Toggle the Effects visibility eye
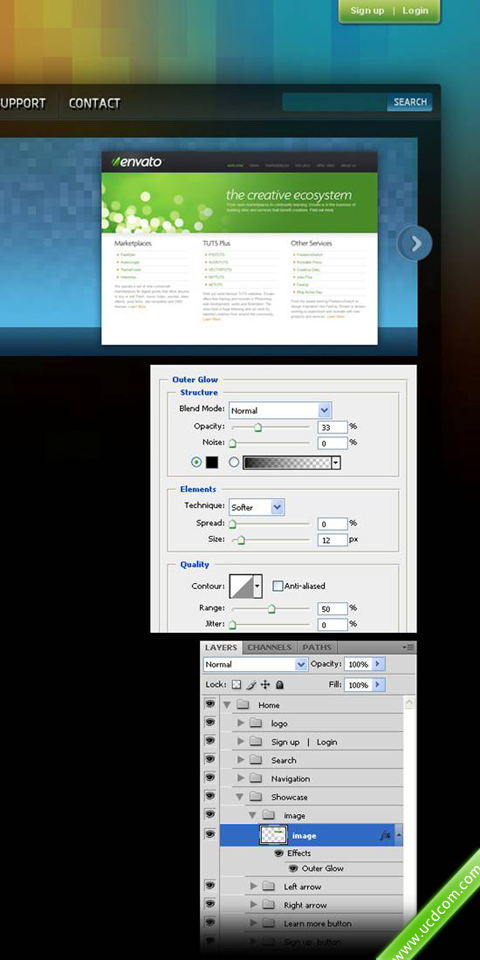Image resolution: width=480 pixels, height=960 pixels. point(279,853)
